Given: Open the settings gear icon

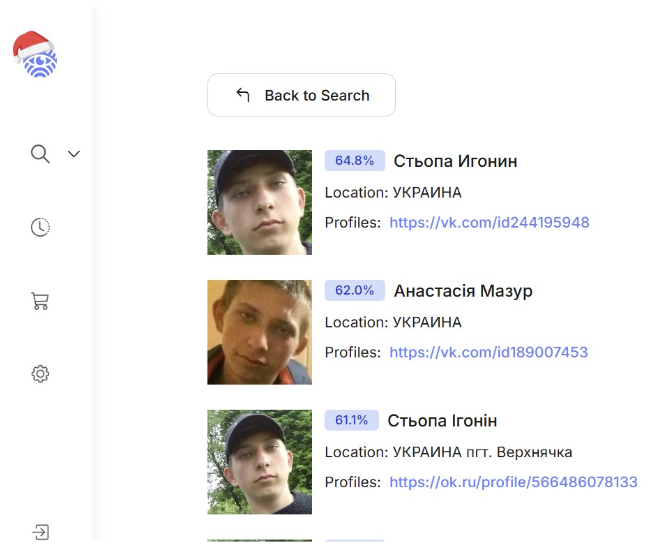Looking at the screenshot, I should [x=40, y=374].
